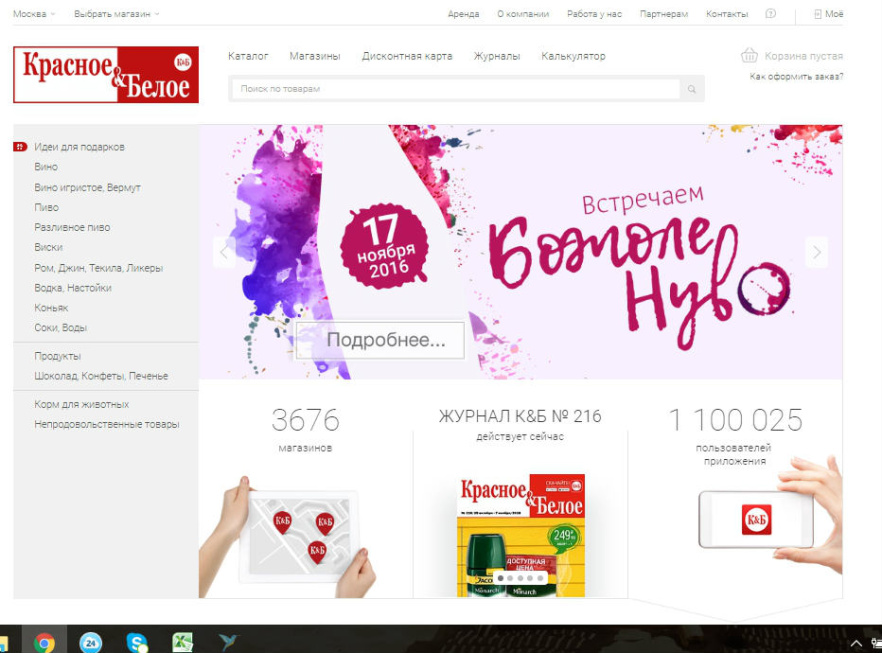Select the fifth journal carousel dot
Image resolution: width=882 pixels, height=653 pixels.
point(540,578)
